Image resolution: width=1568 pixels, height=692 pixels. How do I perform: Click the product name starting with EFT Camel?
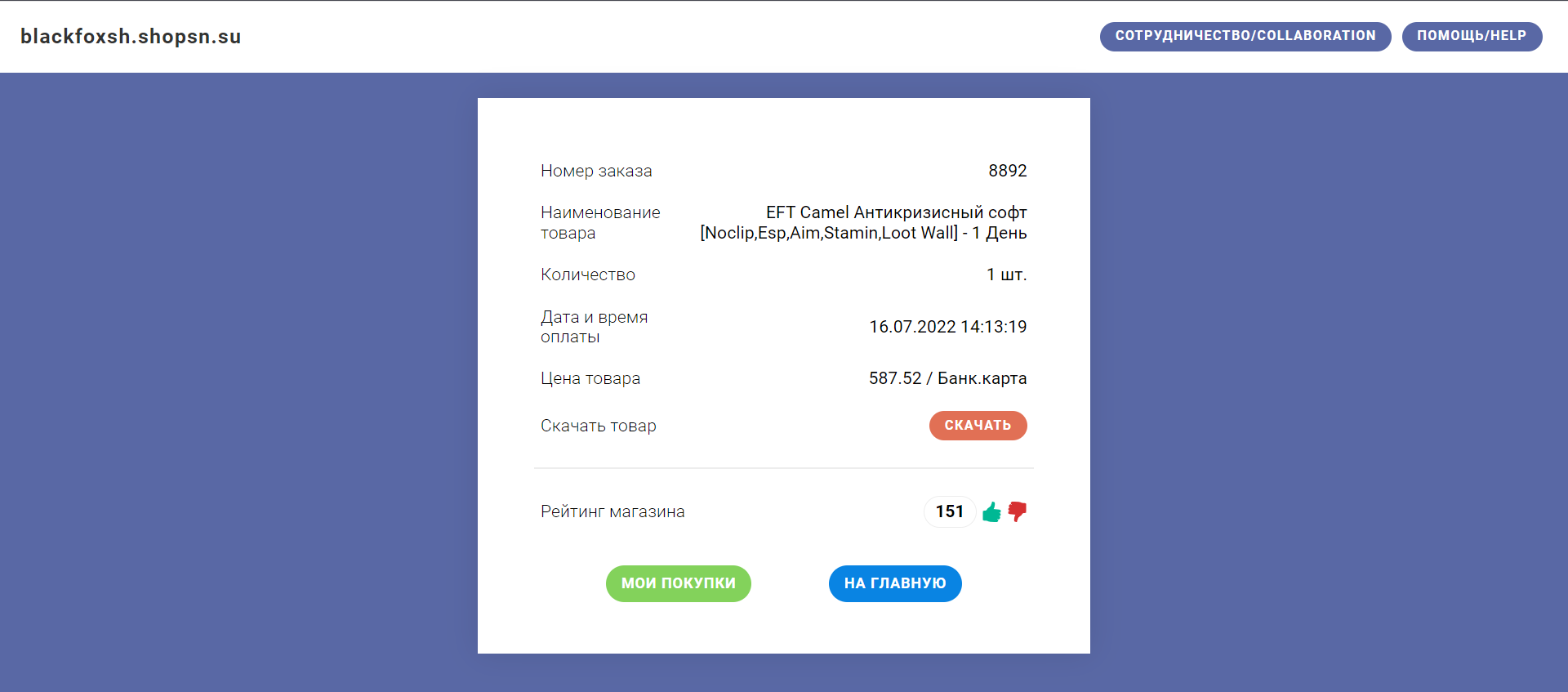(x=863, y=222)
